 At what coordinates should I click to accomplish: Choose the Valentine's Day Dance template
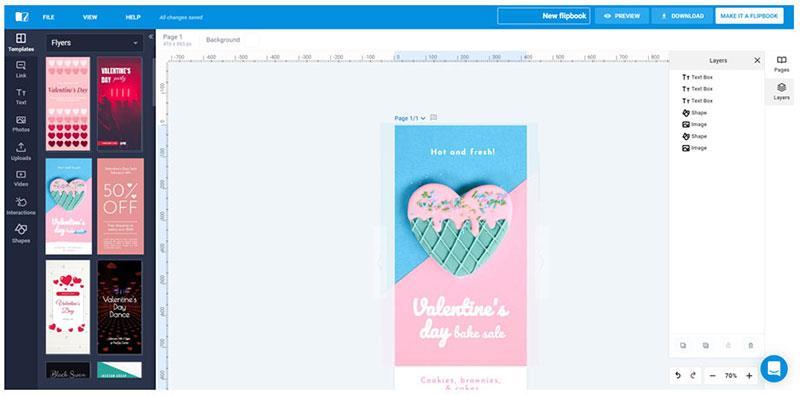coord(120,307)
